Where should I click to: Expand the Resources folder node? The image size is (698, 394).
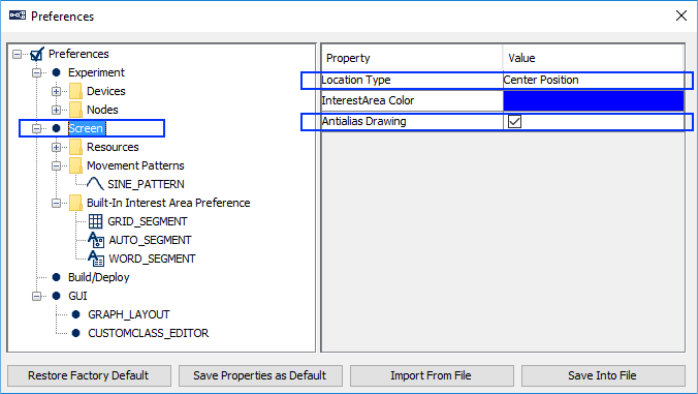(56, 147)
